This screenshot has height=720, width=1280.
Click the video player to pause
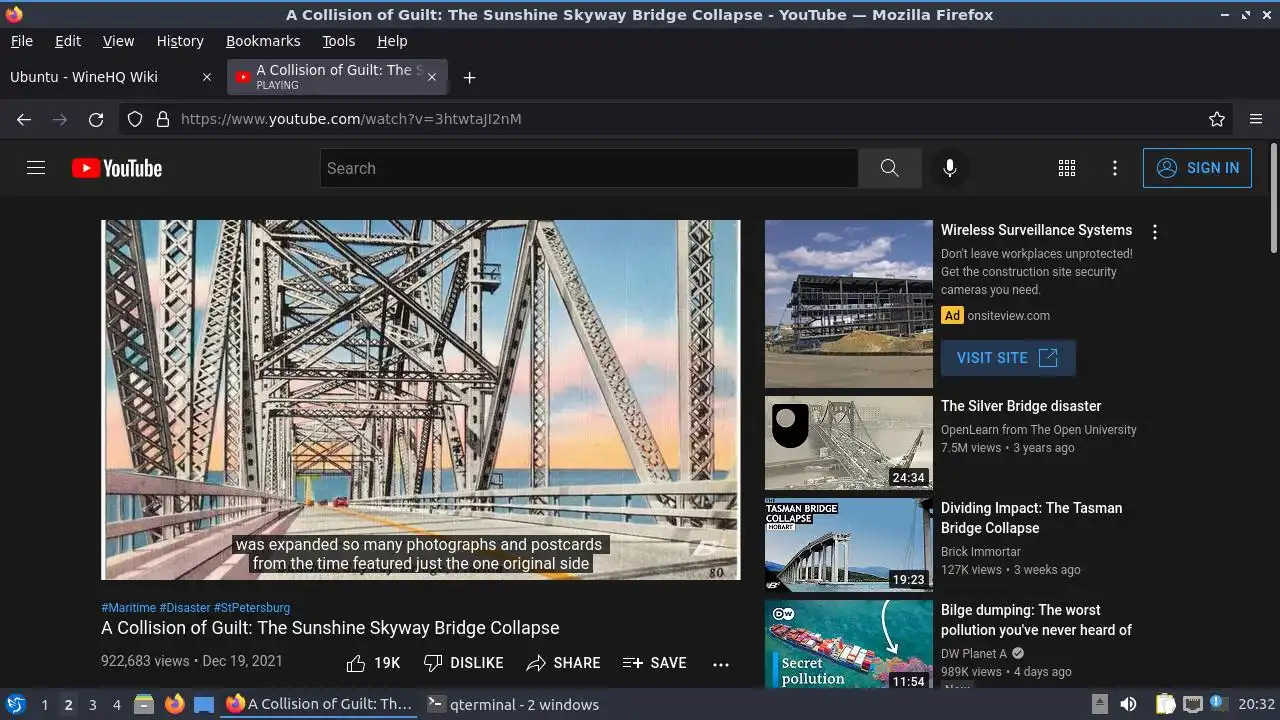click(x=421, y=400)
